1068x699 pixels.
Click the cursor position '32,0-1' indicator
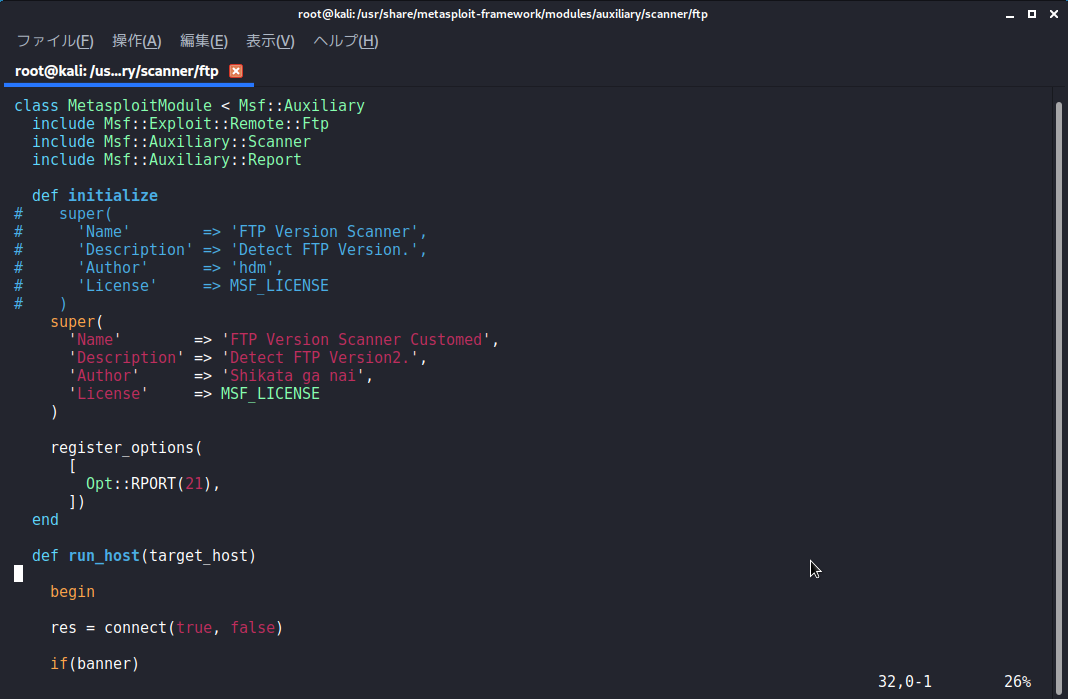pyautogui.click(x=905, y=681)
